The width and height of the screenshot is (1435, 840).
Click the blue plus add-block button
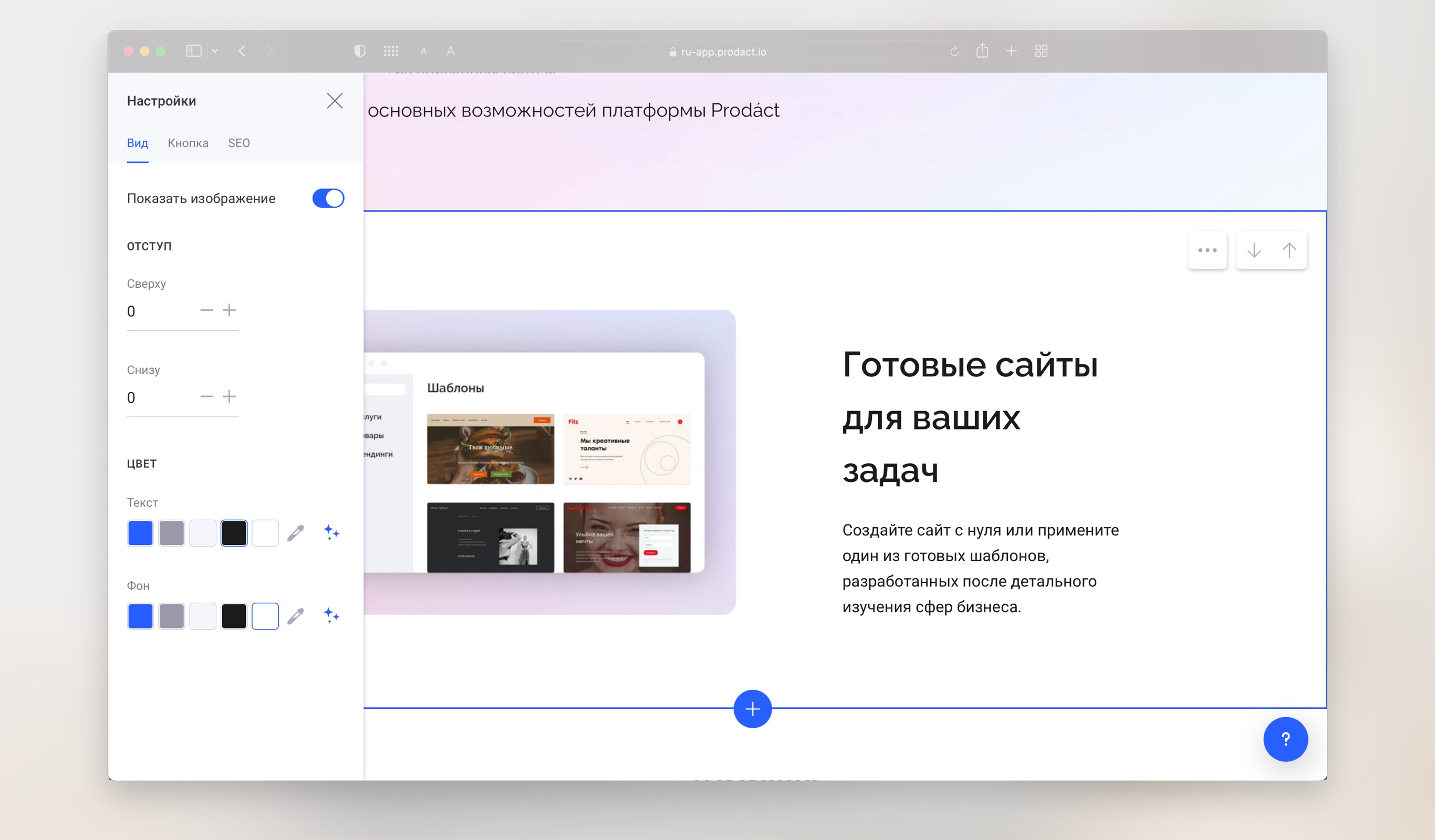(752, 709)
